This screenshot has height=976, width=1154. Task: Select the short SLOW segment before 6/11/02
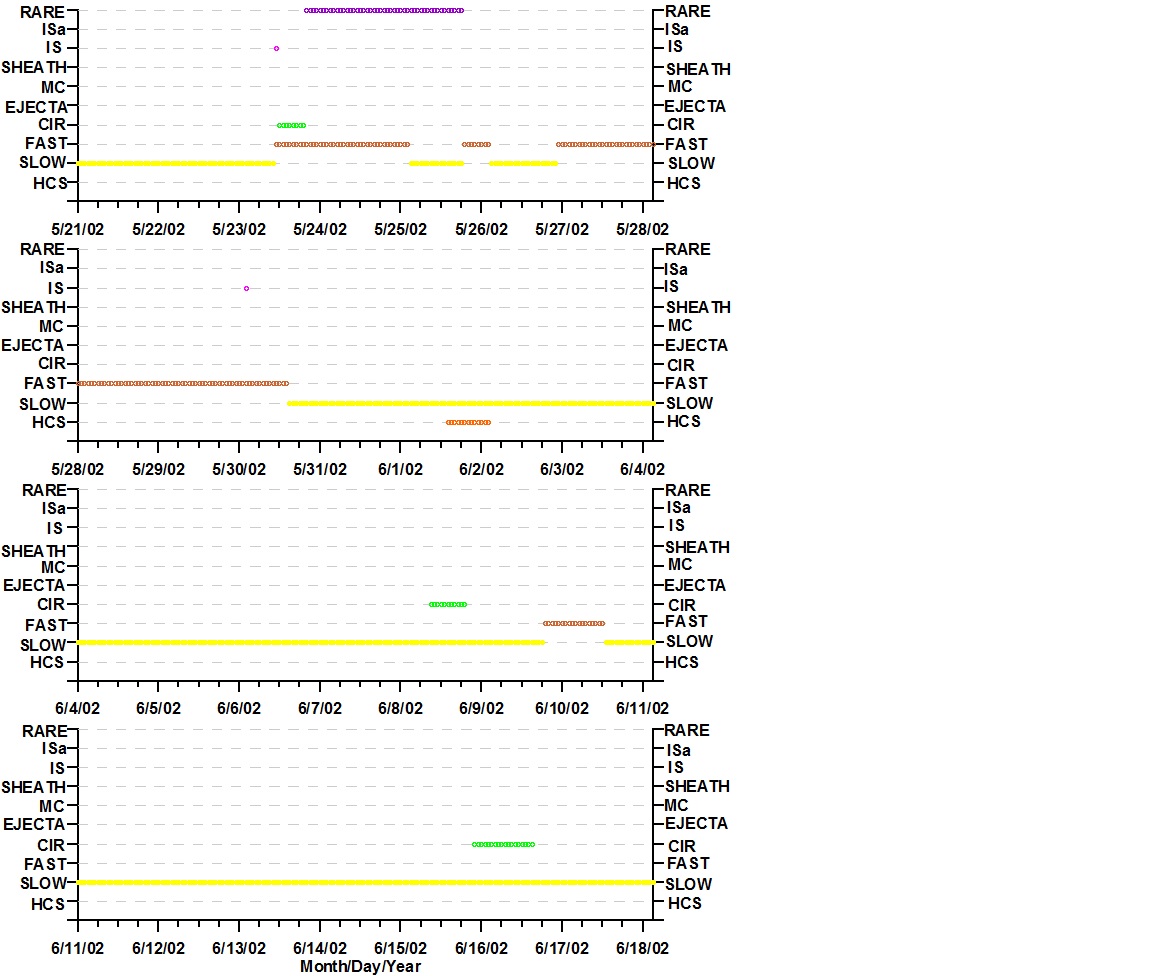coord(630,643)
